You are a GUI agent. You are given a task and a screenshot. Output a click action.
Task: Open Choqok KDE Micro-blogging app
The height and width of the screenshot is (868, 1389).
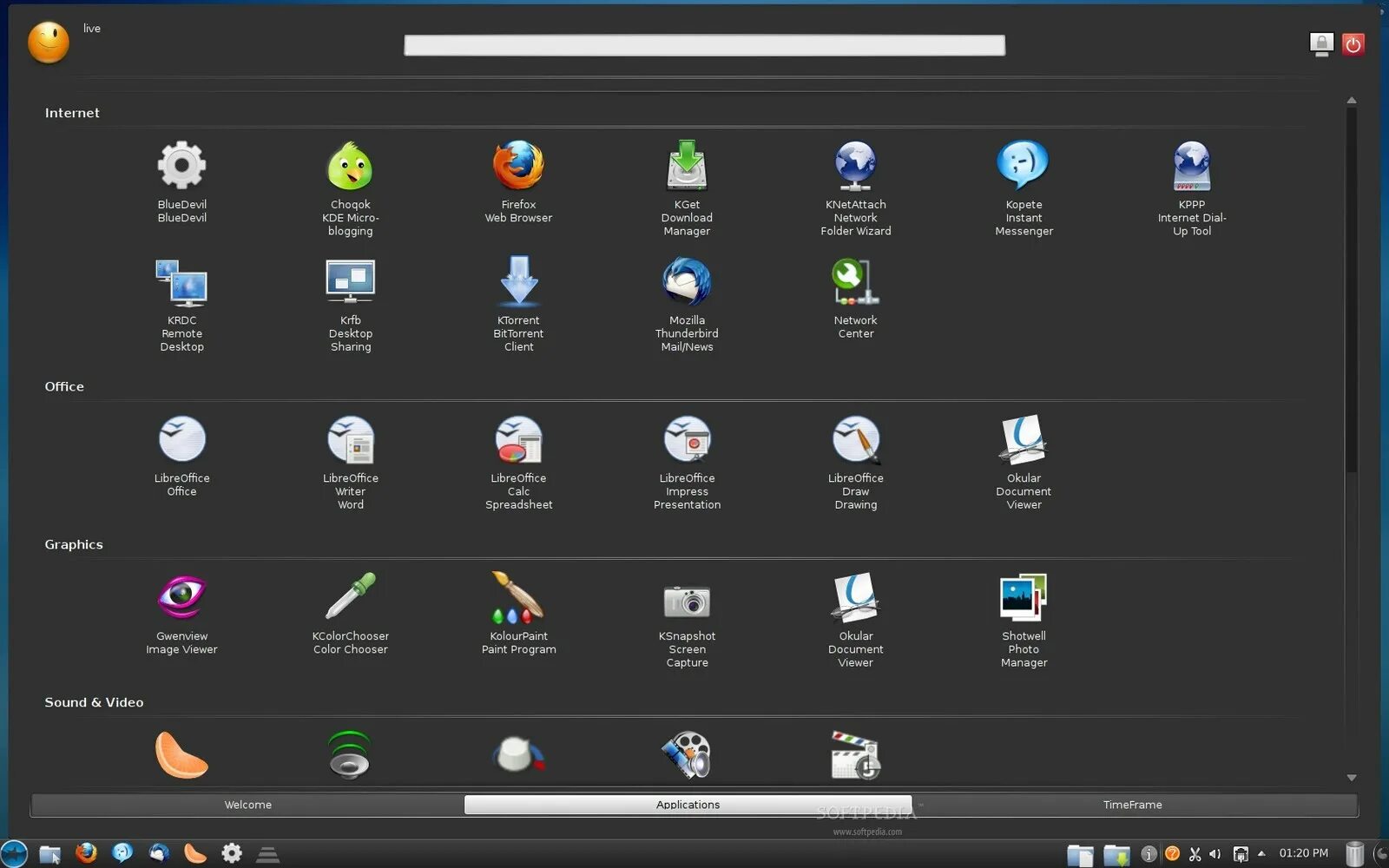point(350,188)
